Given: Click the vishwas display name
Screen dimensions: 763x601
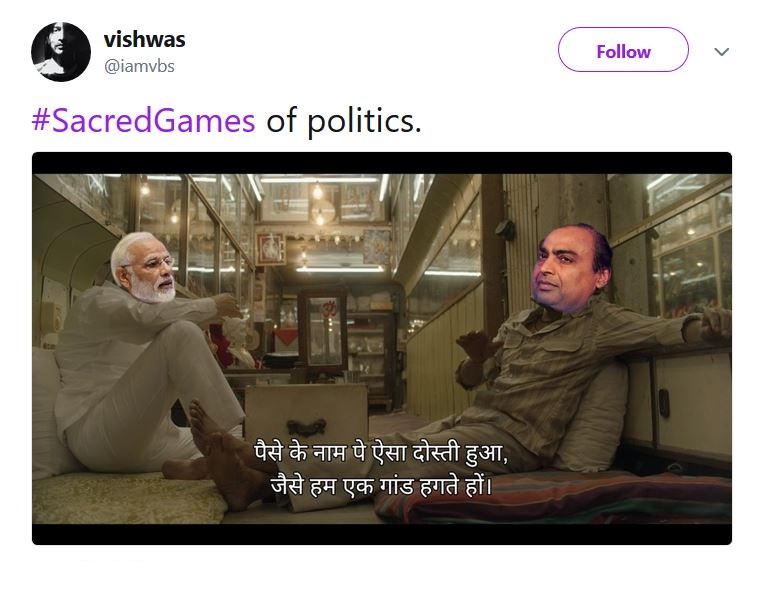Looking at the screenshot, I should tap(145, 39).
